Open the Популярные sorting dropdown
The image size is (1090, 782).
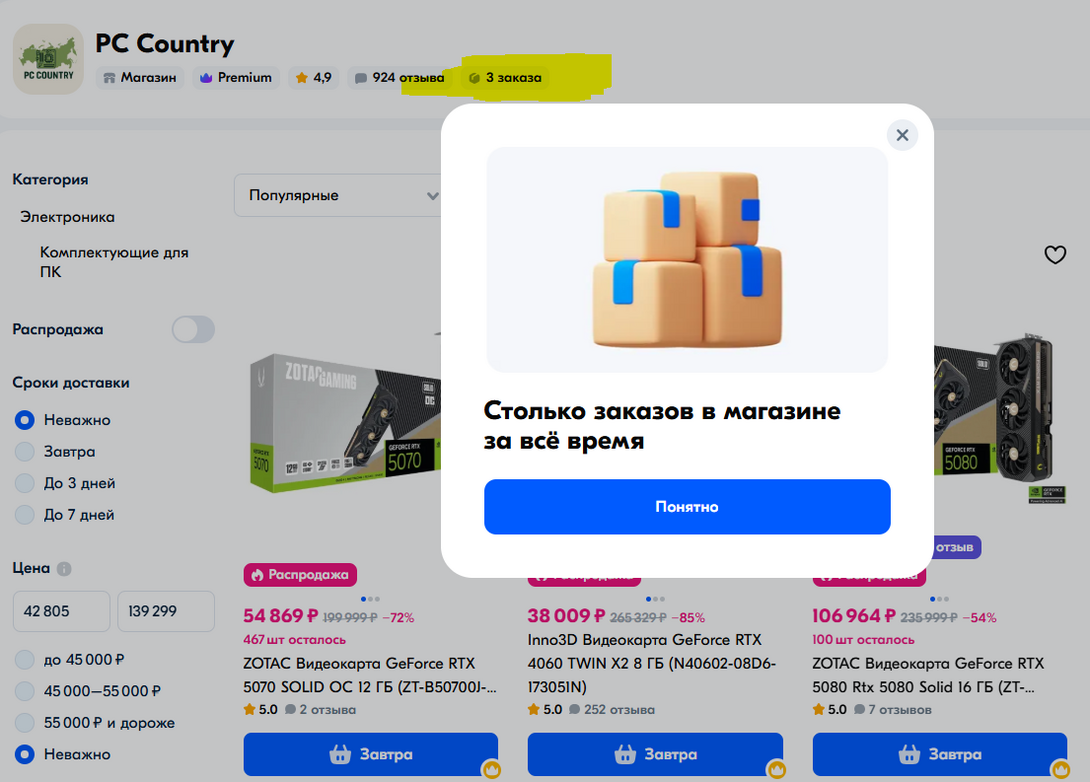[x=339, y=195]
